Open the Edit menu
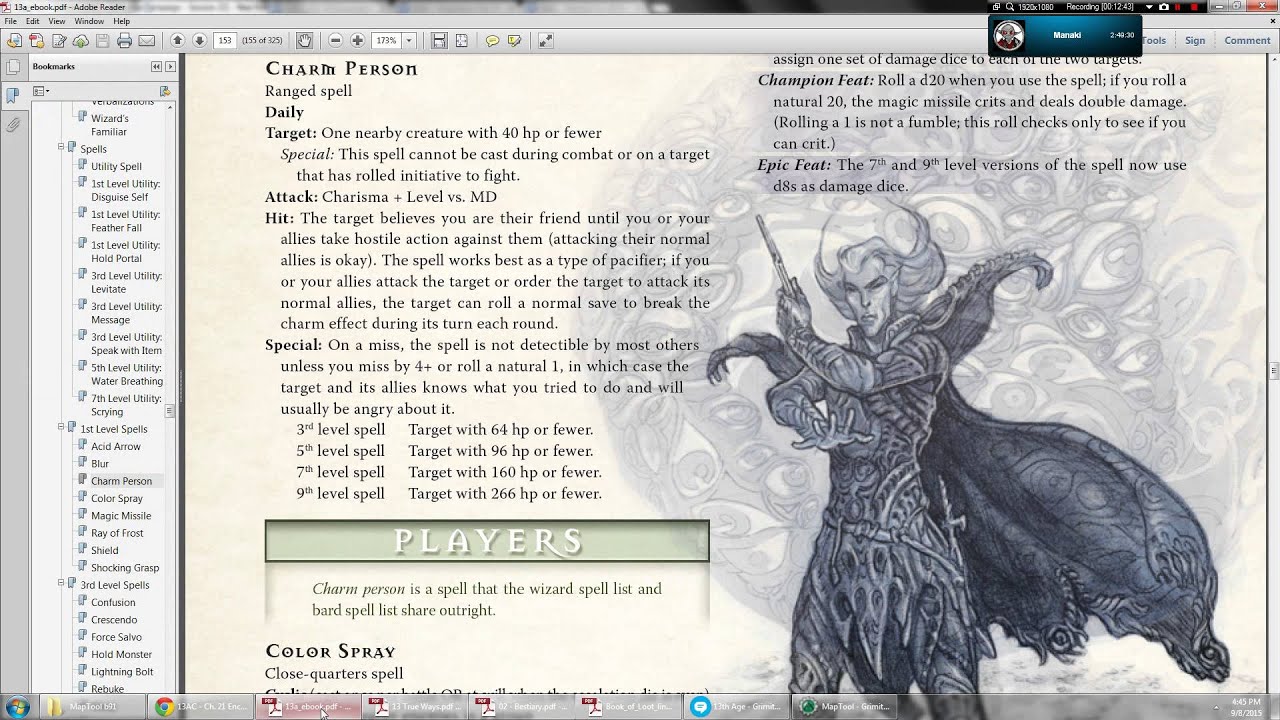This screenshot has height=720, width=1280. click(33, 21)
